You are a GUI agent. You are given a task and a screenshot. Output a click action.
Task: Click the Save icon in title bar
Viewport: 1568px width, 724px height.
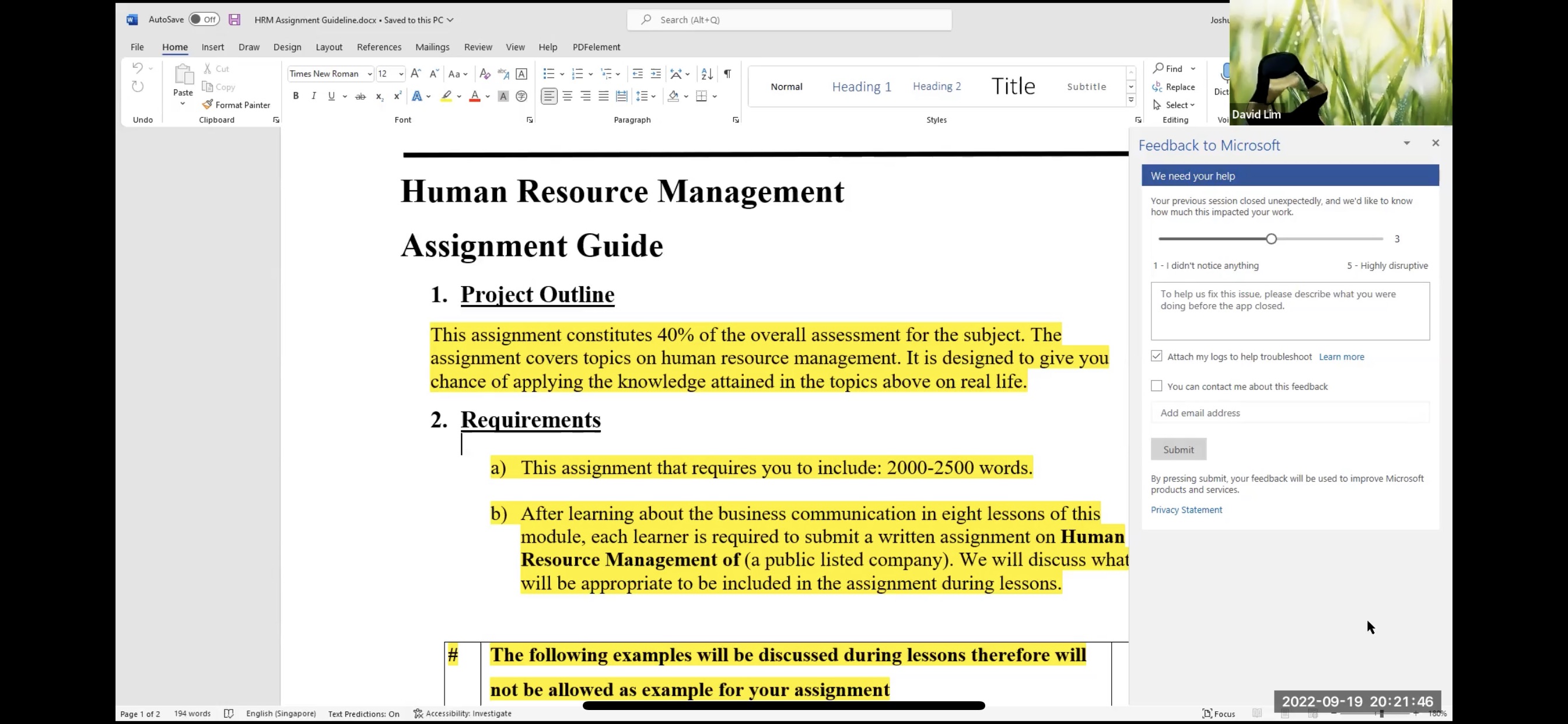pyautogui.click(x=235, y=19)
